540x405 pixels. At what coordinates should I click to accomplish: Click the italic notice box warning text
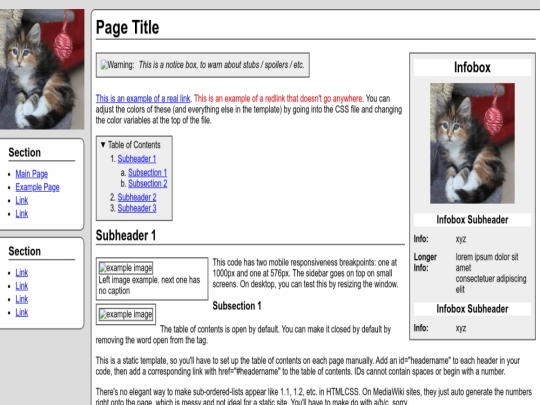(x=221, y=65)
